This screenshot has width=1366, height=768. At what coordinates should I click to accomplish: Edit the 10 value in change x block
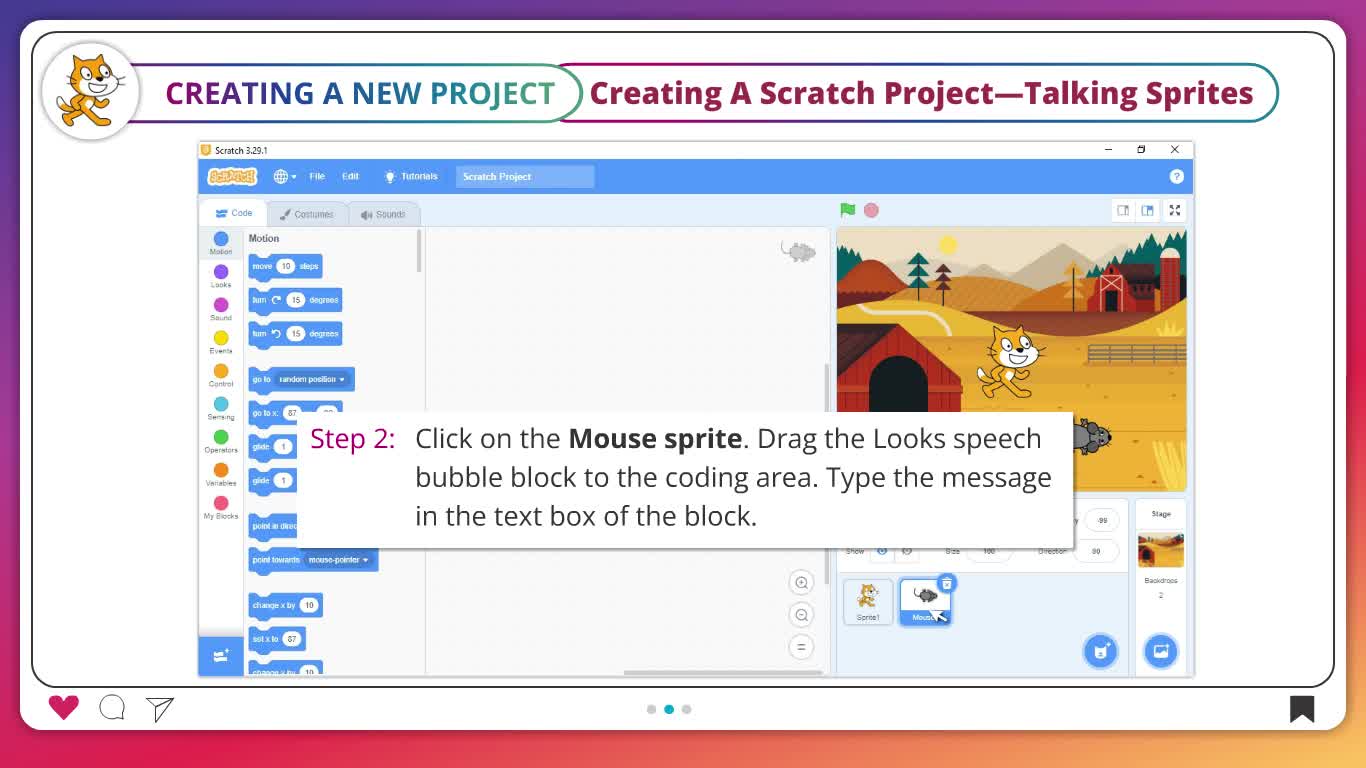coord(309,606)
